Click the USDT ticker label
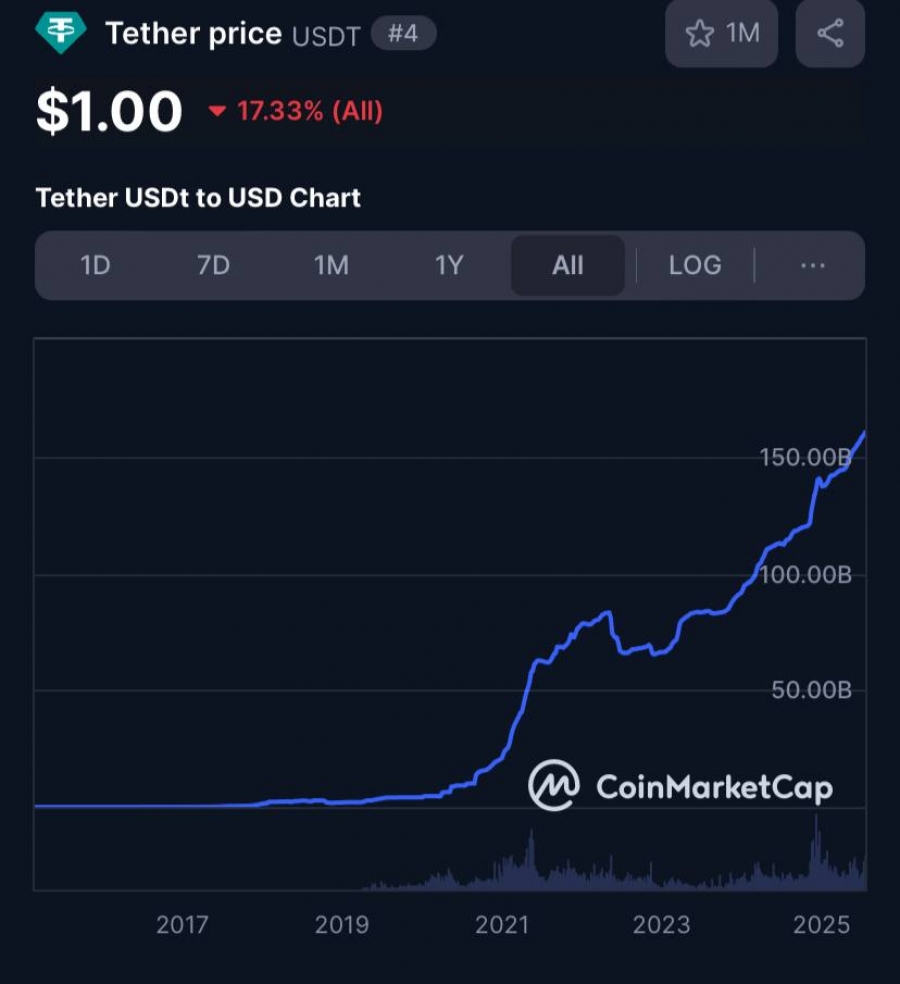900x984 pixels. coord(326,36)
